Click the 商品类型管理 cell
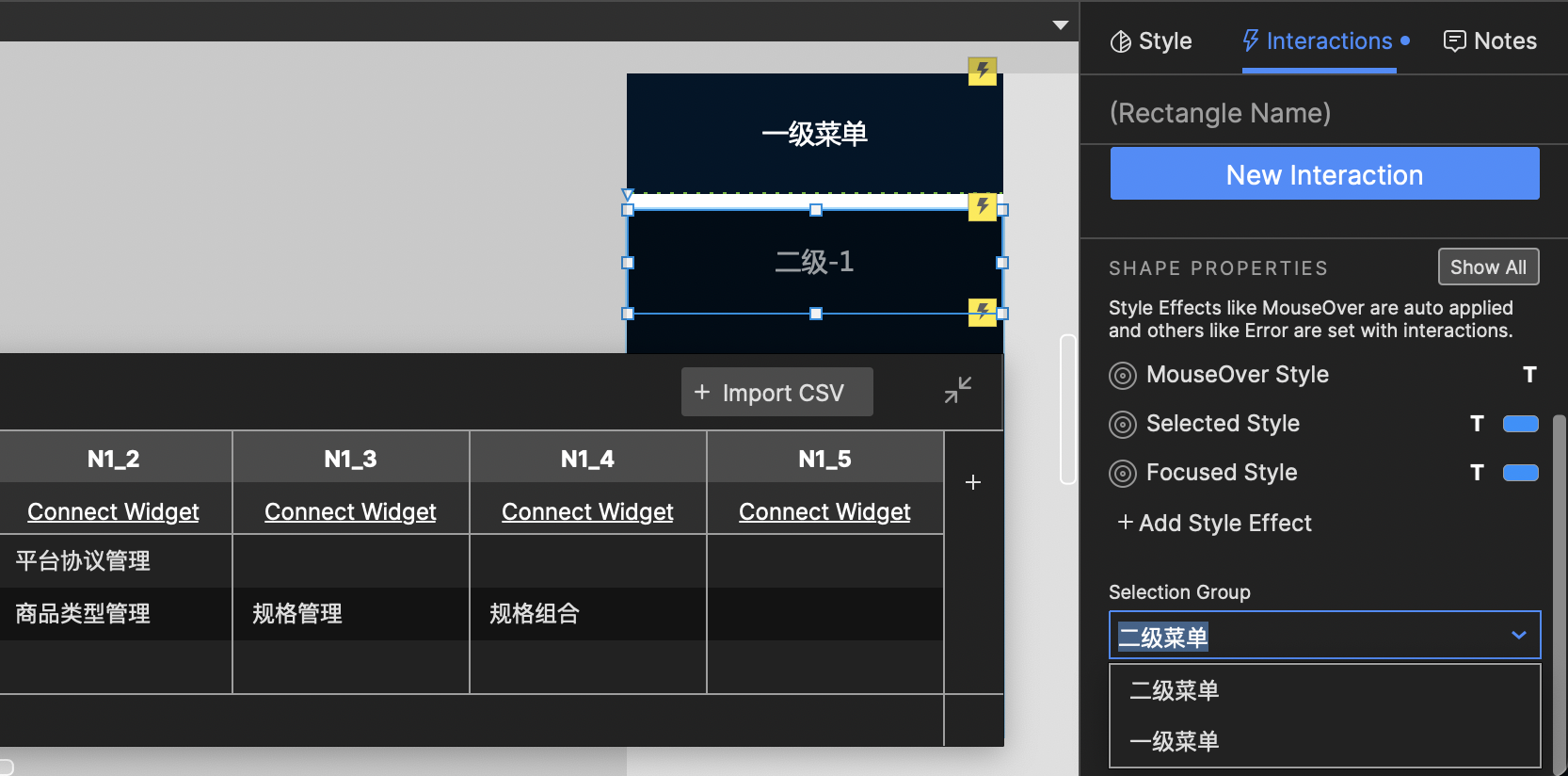This screenshot has width=1568, height=776. (x=115, y=614)
